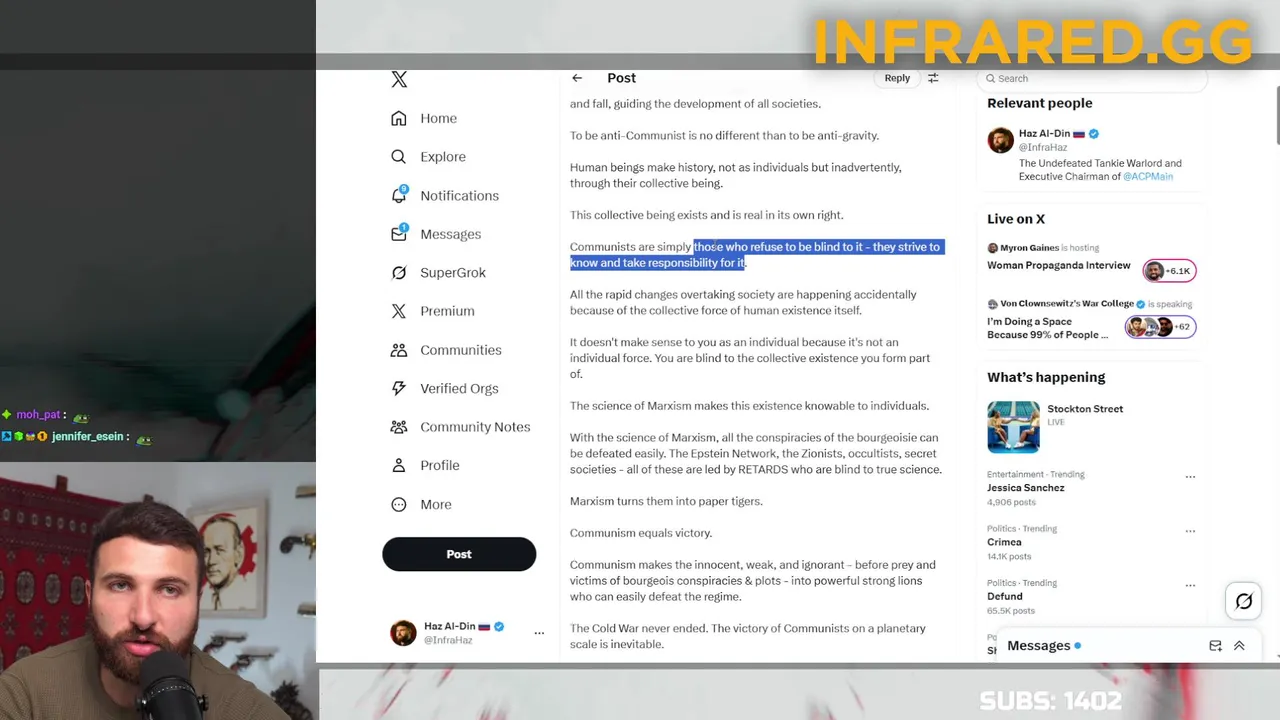Image resolution: width=1280 pixels, height=720 pixels.
Task: Open the More circle icon
Action: pos(399,504)
